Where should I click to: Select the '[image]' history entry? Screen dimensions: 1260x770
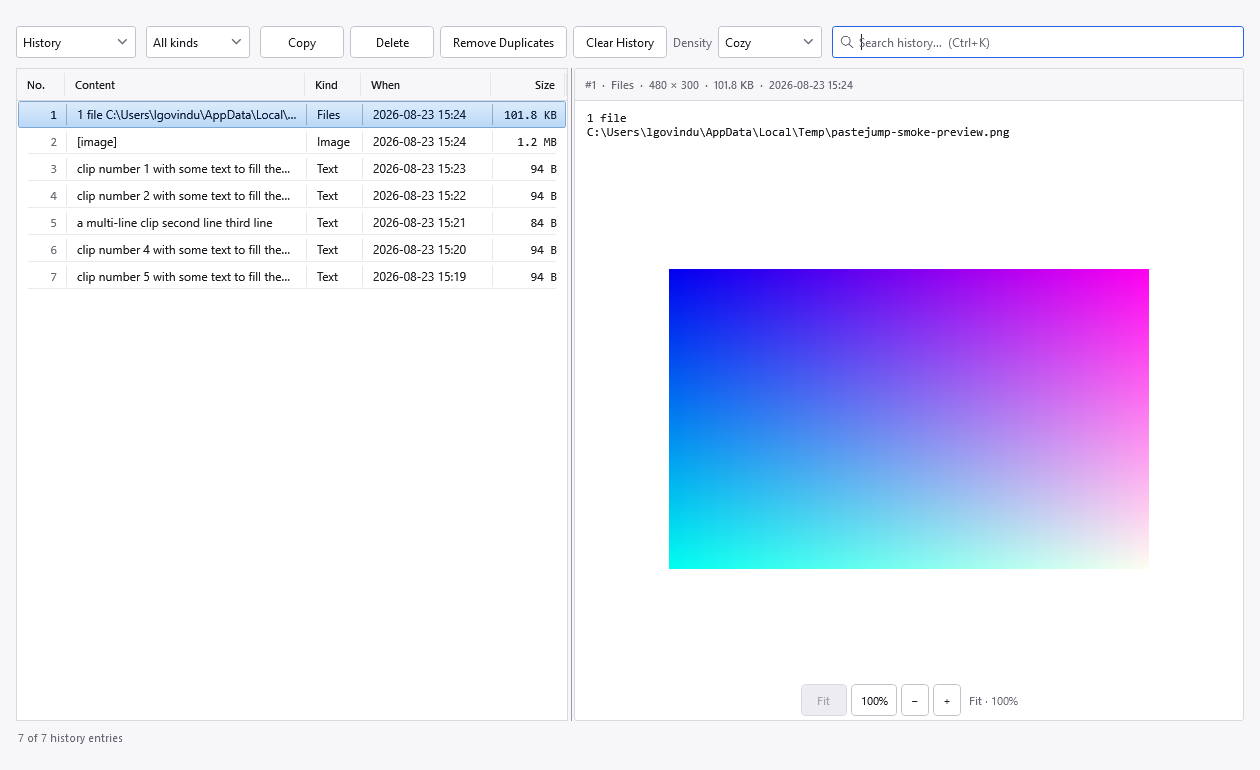(x=292, y=142)
